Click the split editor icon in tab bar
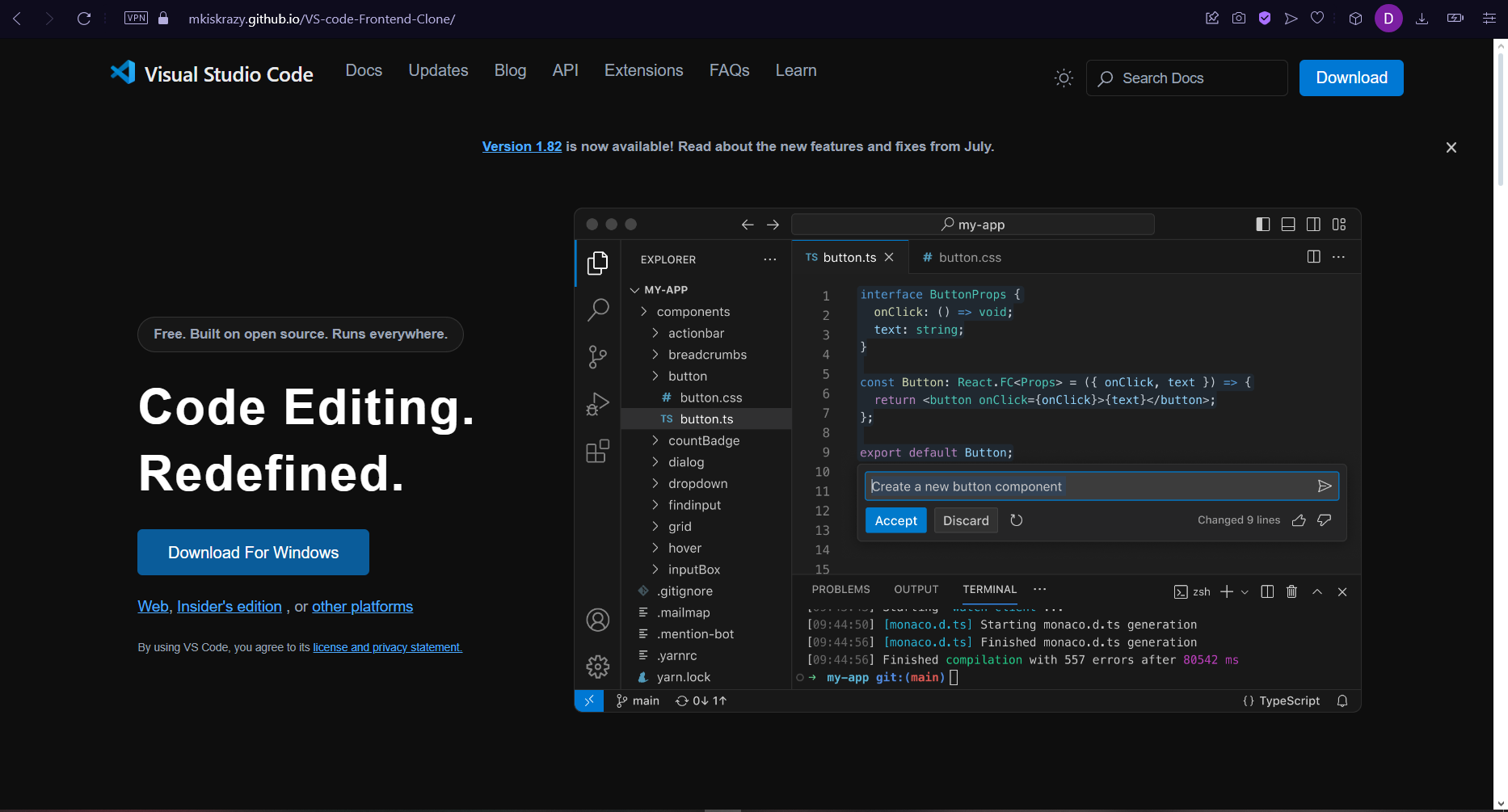This screenshot has width=1508, height=812. (x=1313, y=257)
